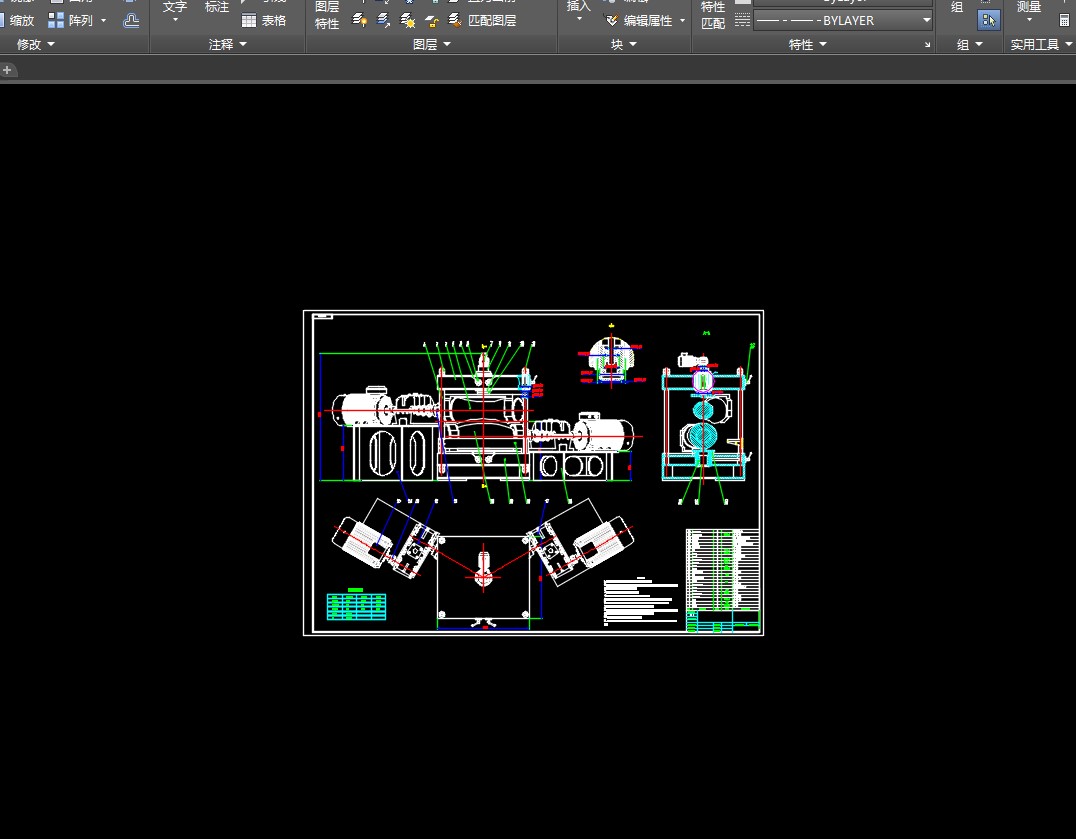Viewport: 1076px width, 839px height.
Task: Expand the Group (组) panel
Action: point(970,45)
